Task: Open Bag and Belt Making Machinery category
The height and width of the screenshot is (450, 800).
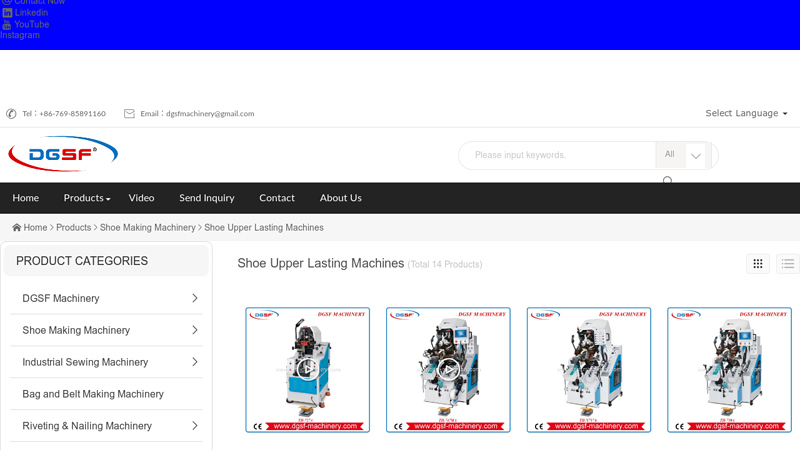Action: (93, 394)
